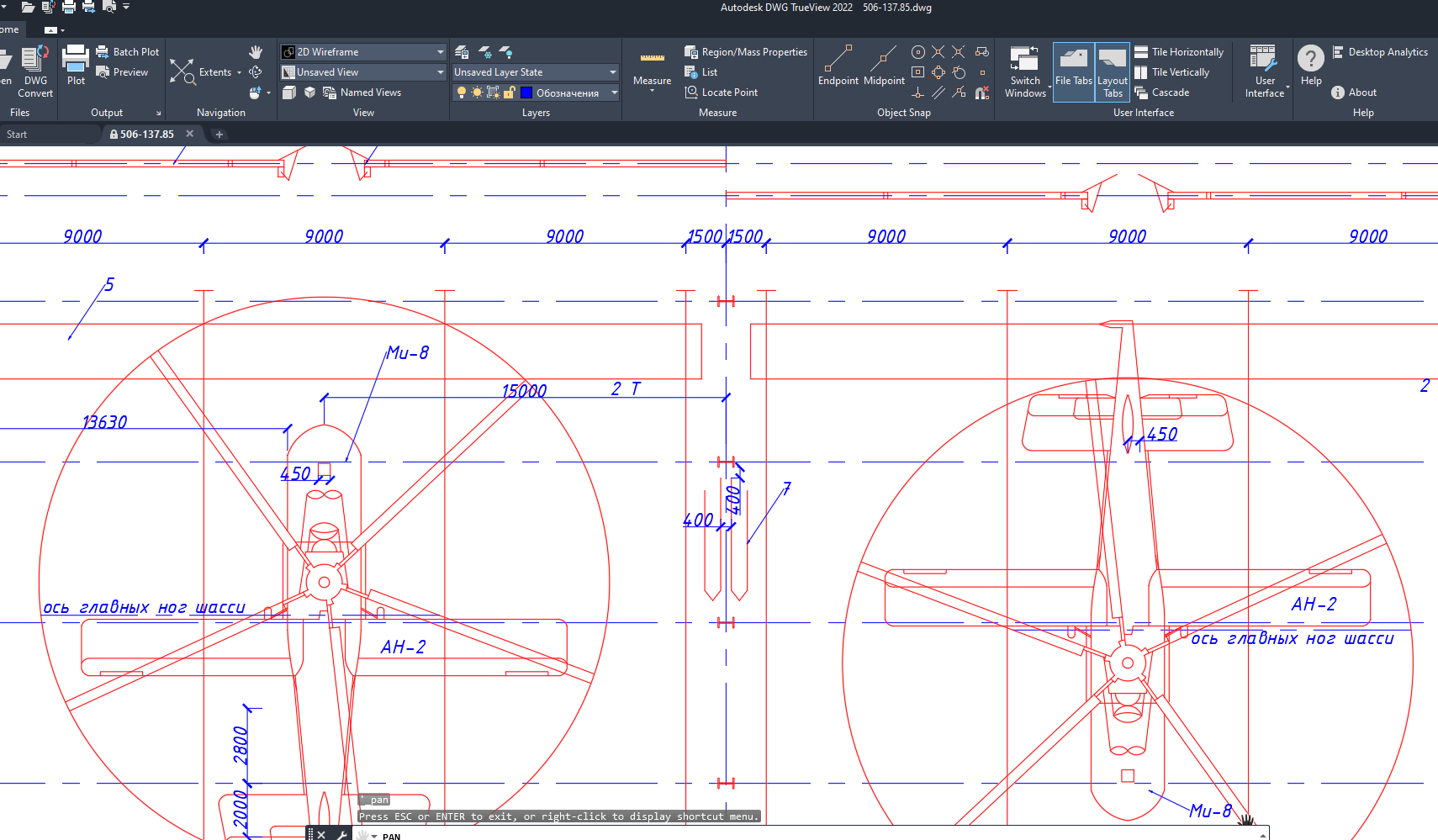The image size is (1438, 840).
Task: Toggle Midpoint object snap
Action: 884,66
